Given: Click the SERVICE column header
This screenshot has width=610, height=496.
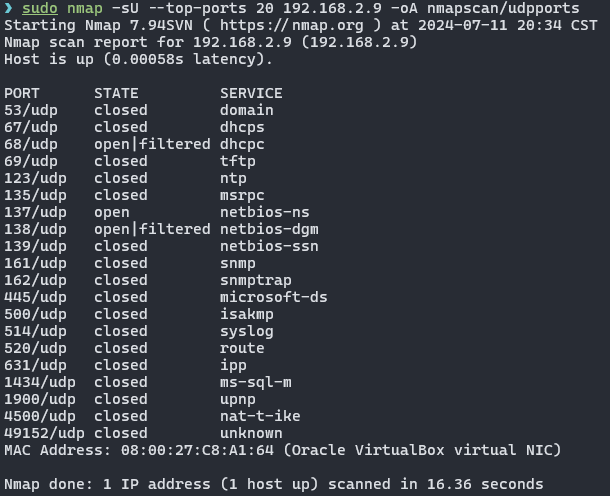Looking at the screenshot, I should pyautogui.click(x=251, y=93).
